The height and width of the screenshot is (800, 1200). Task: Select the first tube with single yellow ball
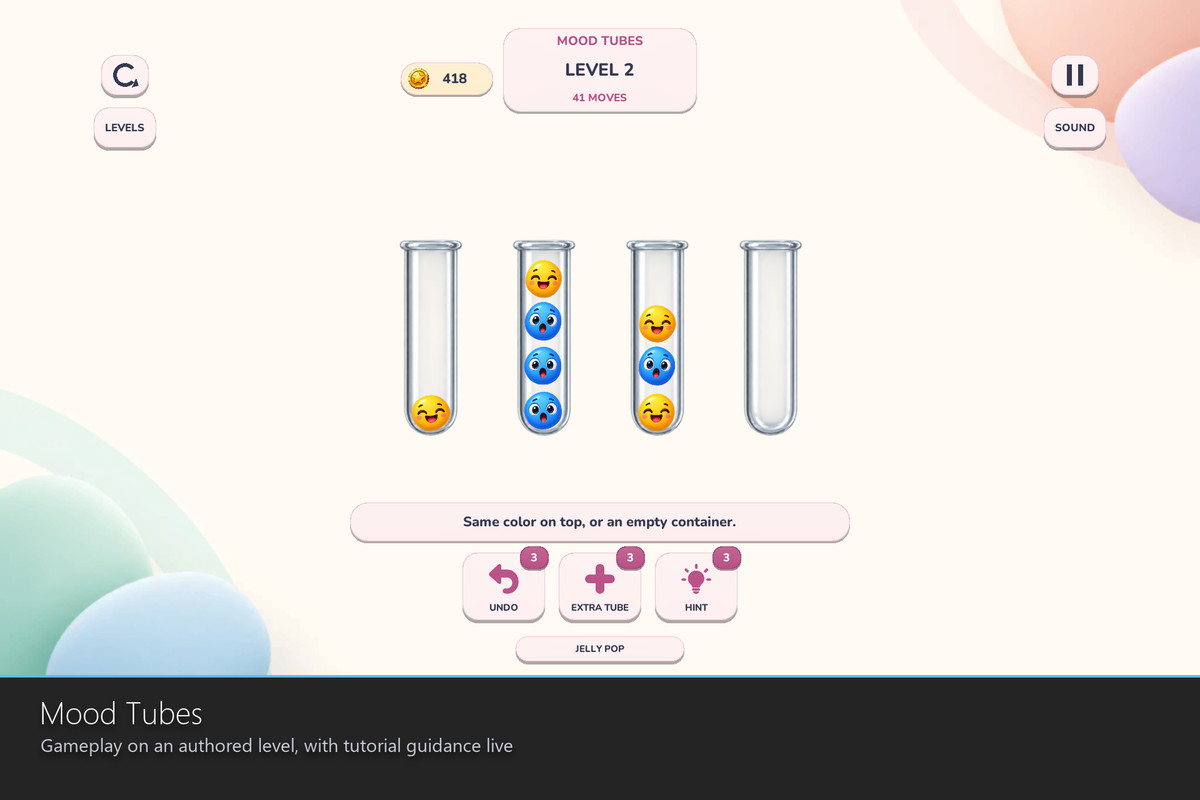[431, 337]
